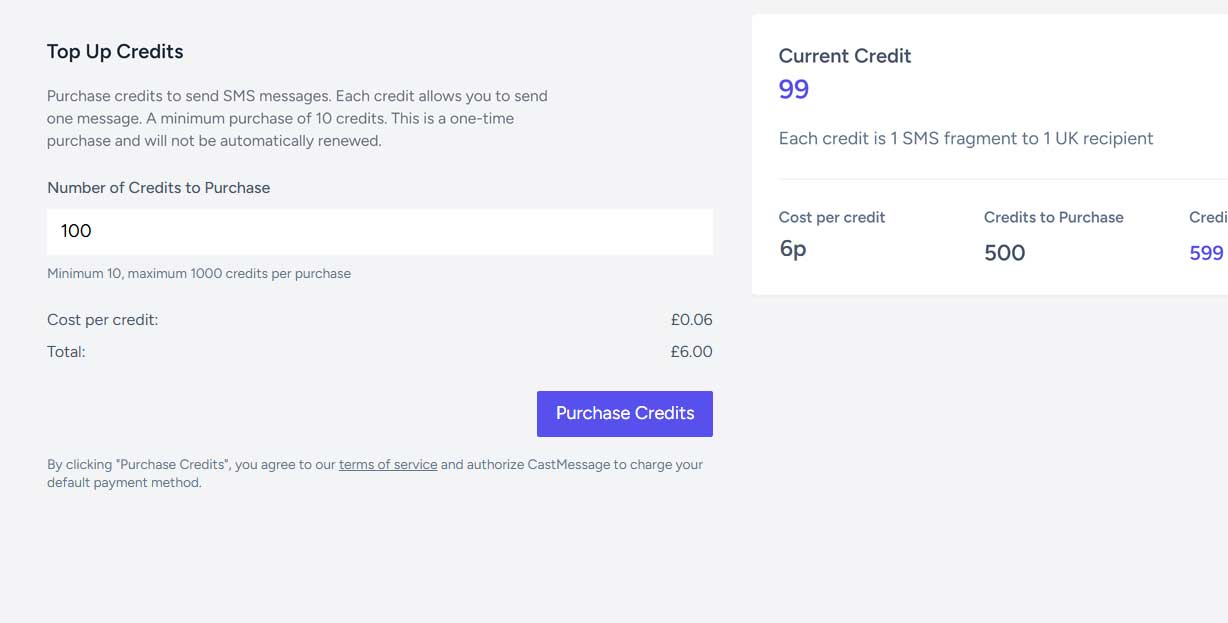Click the 500 credits to purchase value
Viewport: 1228px width, 623px height.
(1005, 253)
